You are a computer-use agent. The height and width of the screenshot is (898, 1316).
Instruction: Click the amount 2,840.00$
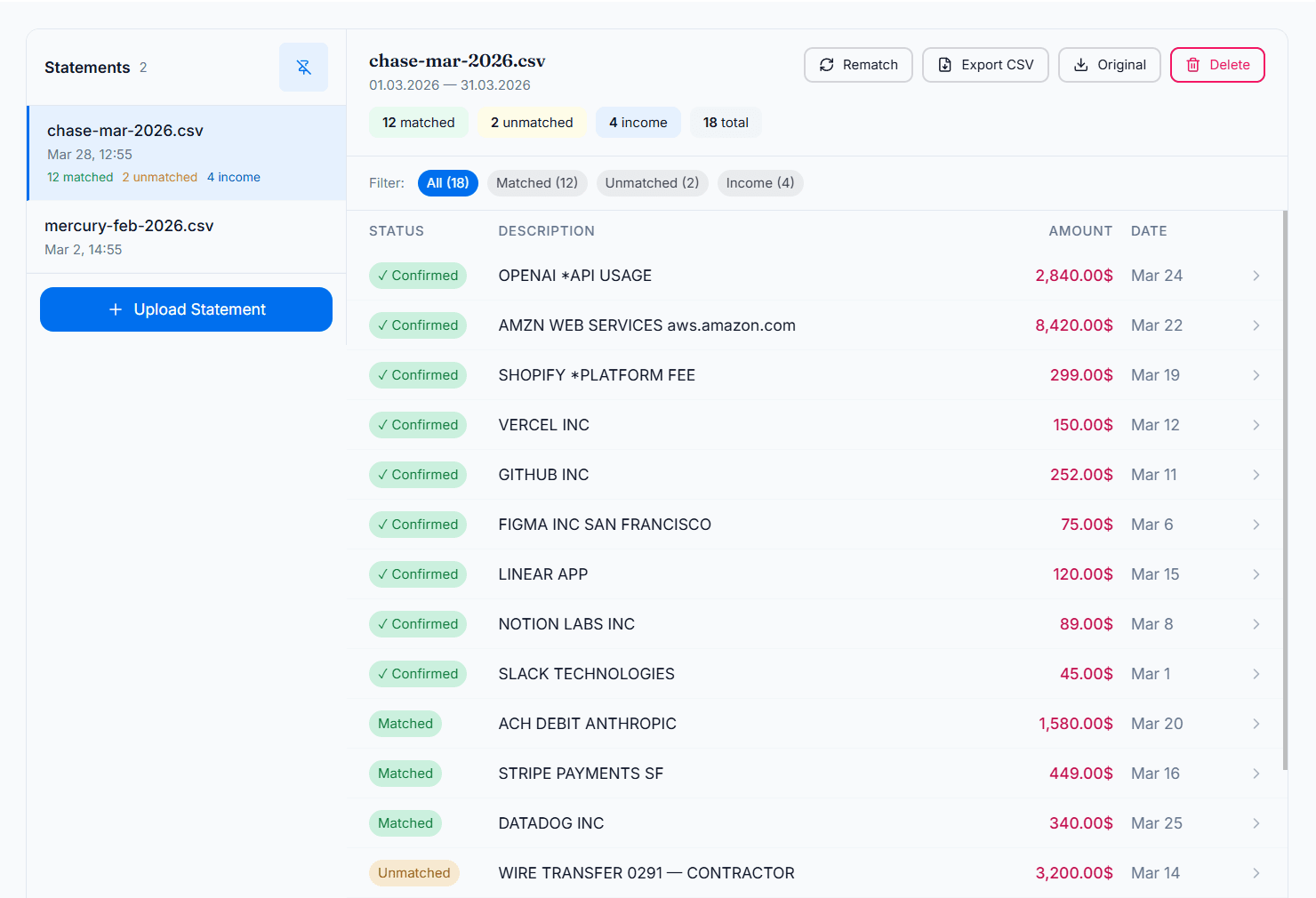[x=1074, y=276]
